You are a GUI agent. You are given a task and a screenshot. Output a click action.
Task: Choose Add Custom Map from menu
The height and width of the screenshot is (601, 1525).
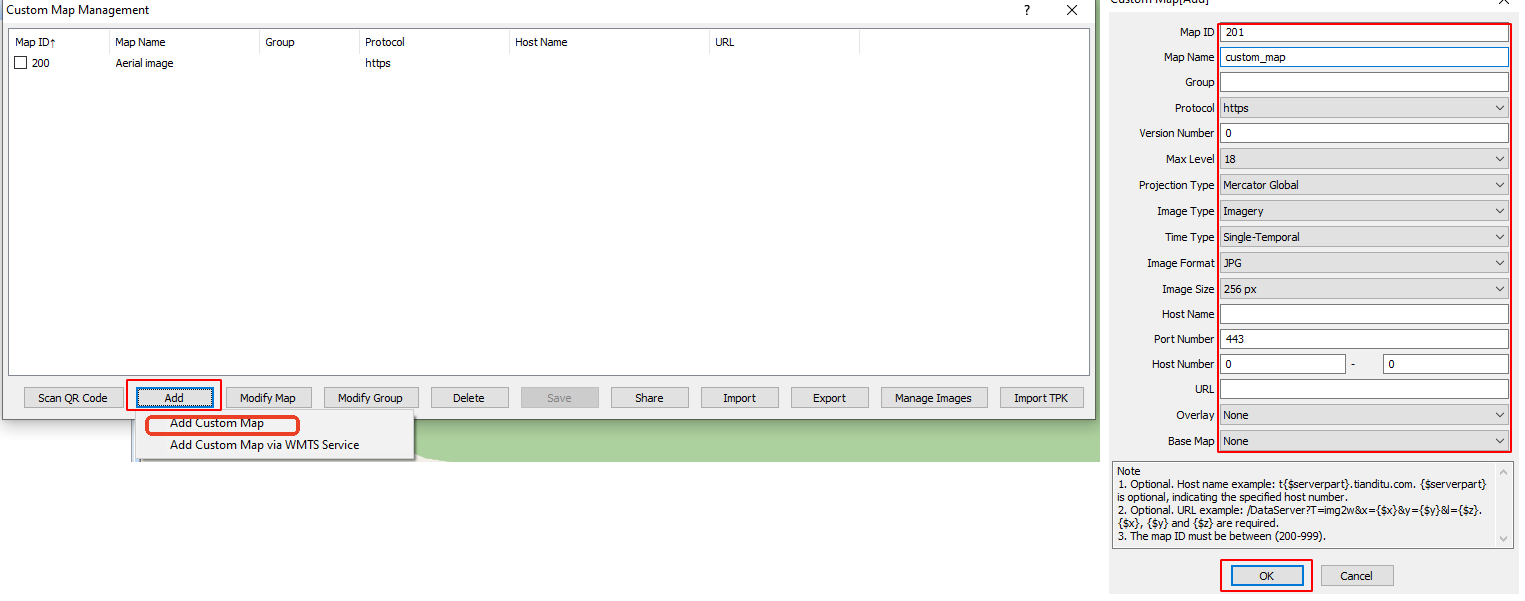217,423
